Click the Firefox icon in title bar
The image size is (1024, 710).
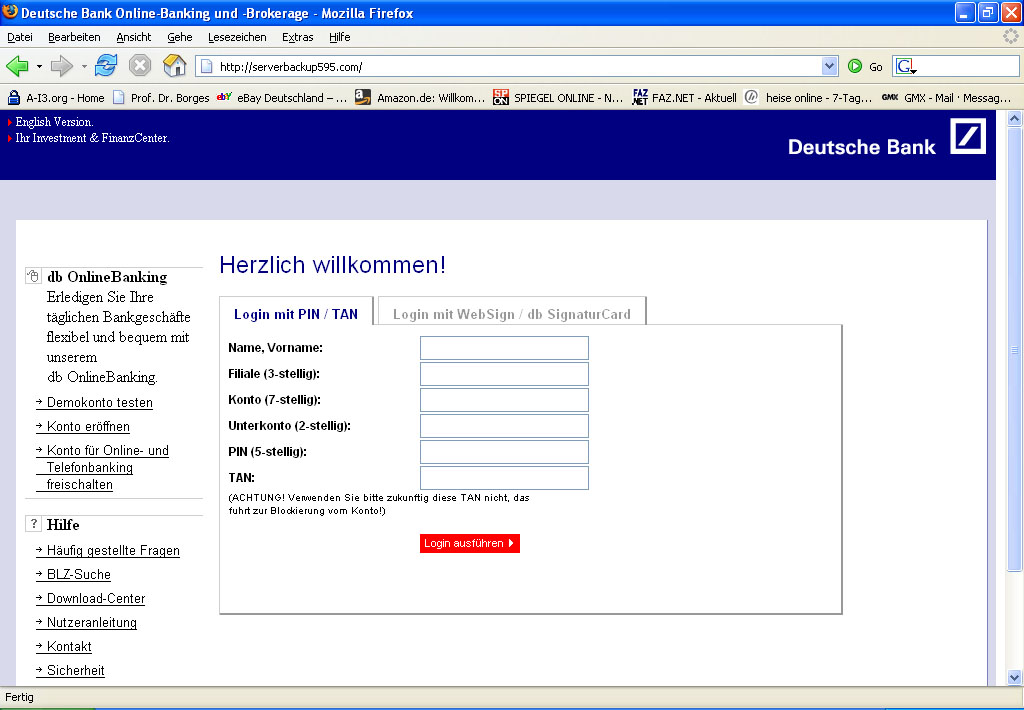[x=10, y=12]
